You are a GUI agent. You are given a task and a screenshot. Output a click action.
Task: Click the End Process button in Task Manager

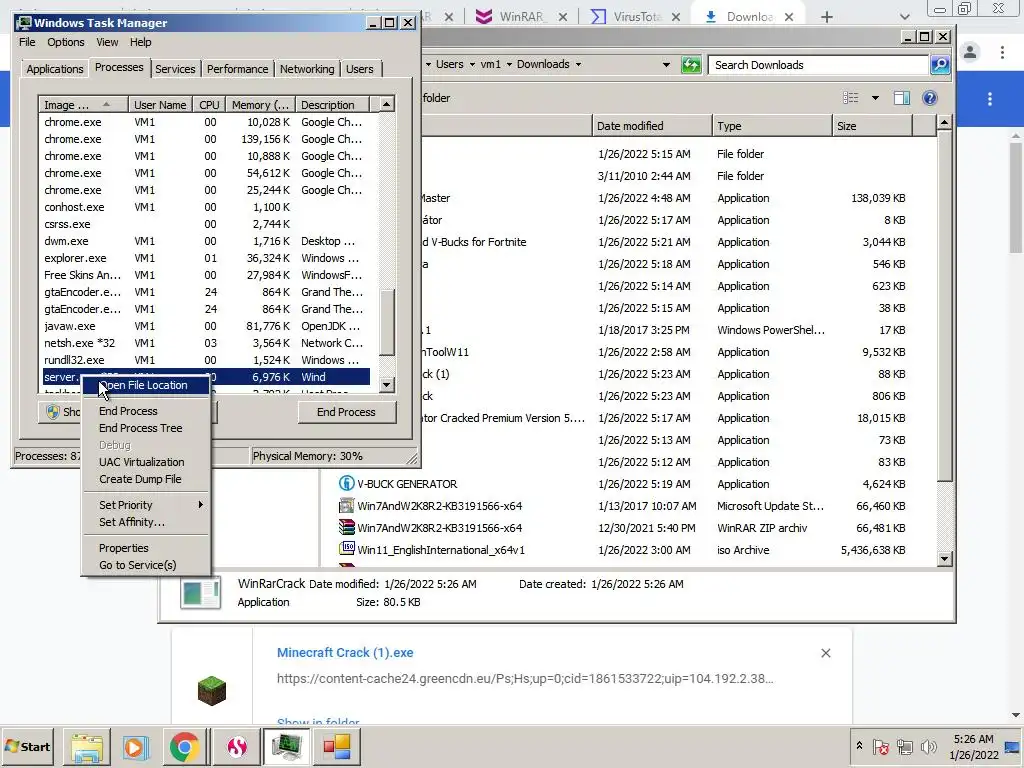(x=346, y=412)
